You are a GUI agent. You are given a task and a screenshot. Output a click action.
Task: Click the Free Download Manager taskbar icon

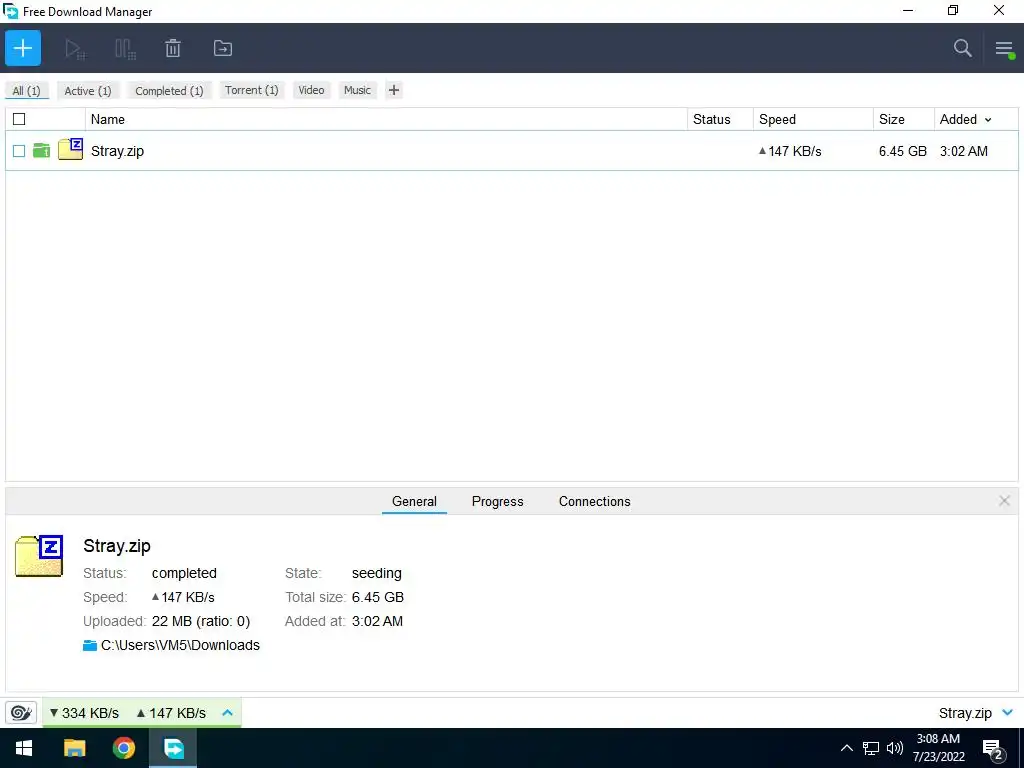(174, 748)
